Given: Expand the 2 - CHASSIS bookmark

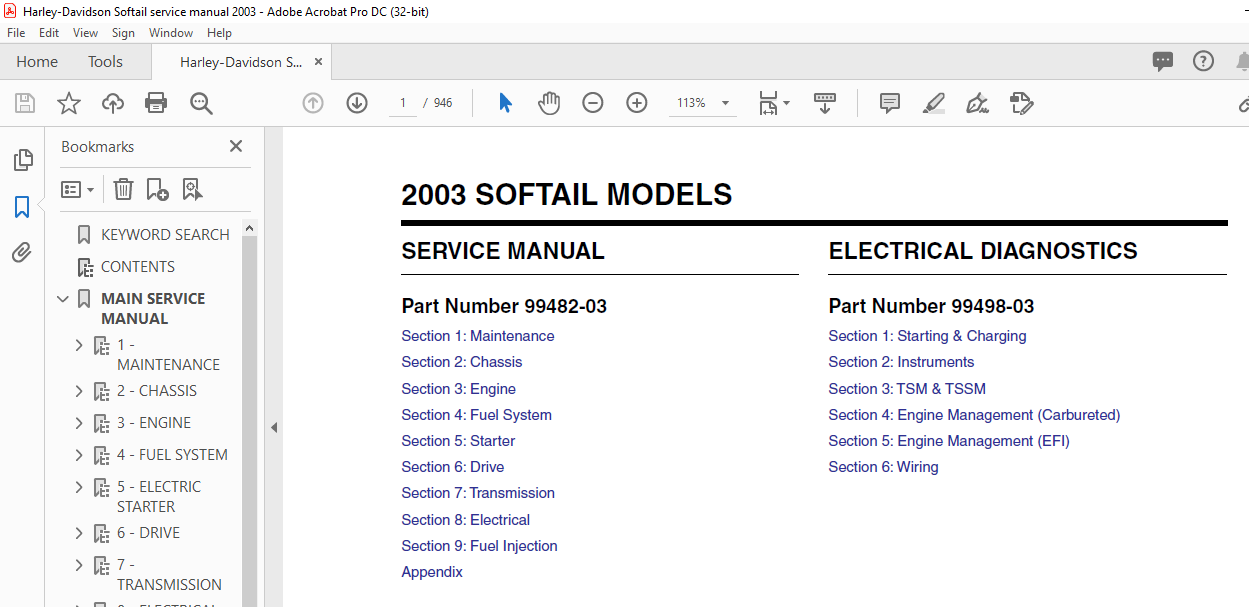Looking at the screenshot, I should click(x=79, y=391).
